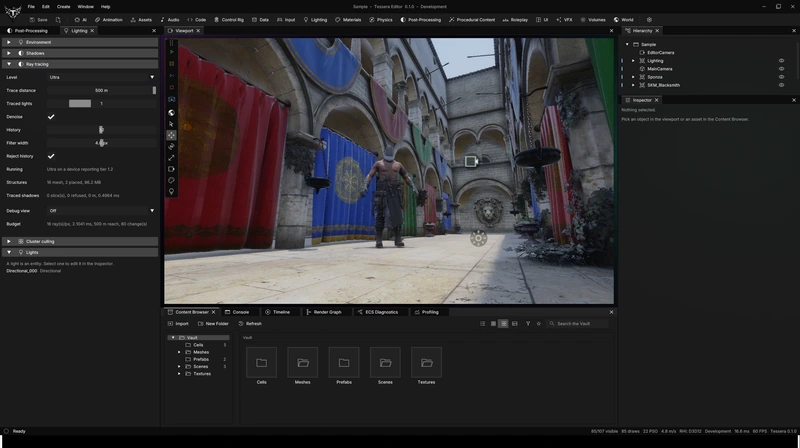
Task: Click the sun light gizmo in viewport
Action: [x=478, y=238]
